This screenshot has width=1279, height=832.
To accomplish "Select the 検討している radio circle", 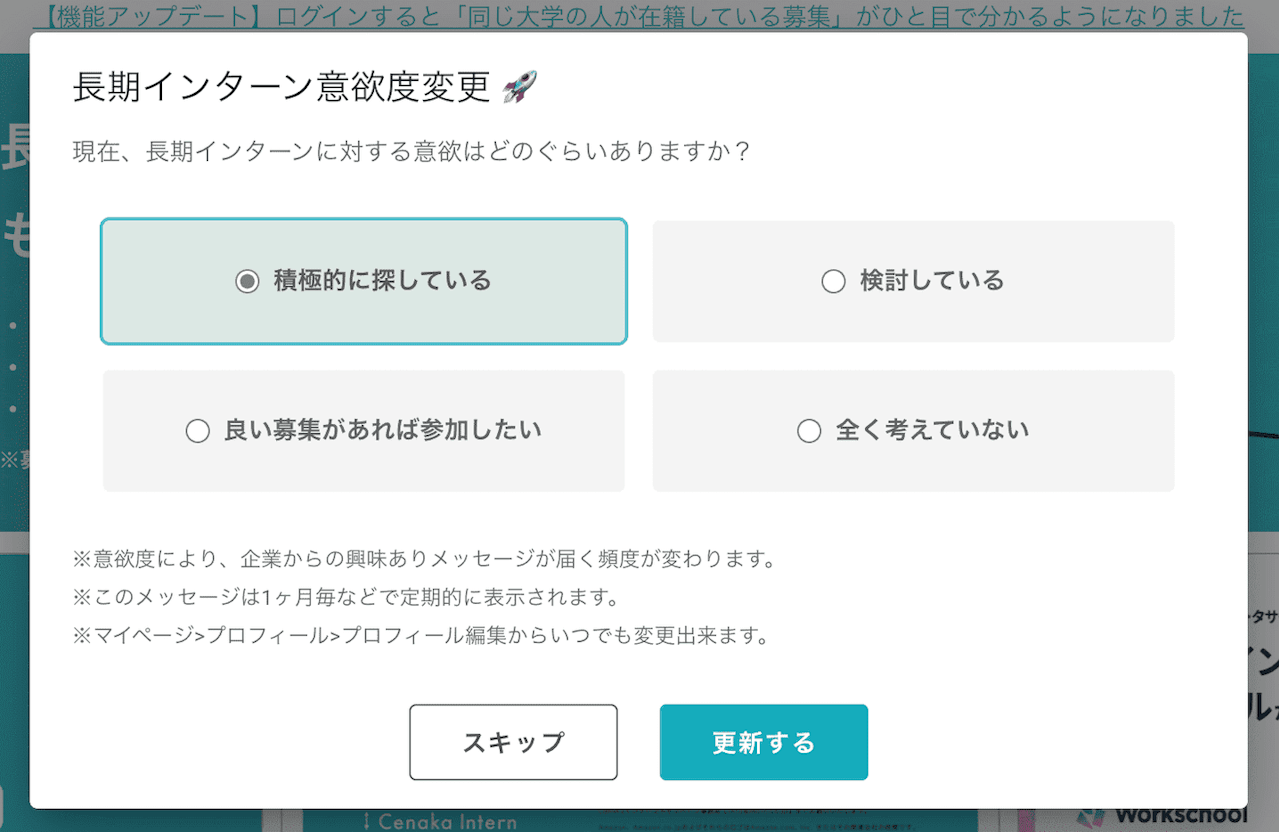I will [x=833, y=282].
